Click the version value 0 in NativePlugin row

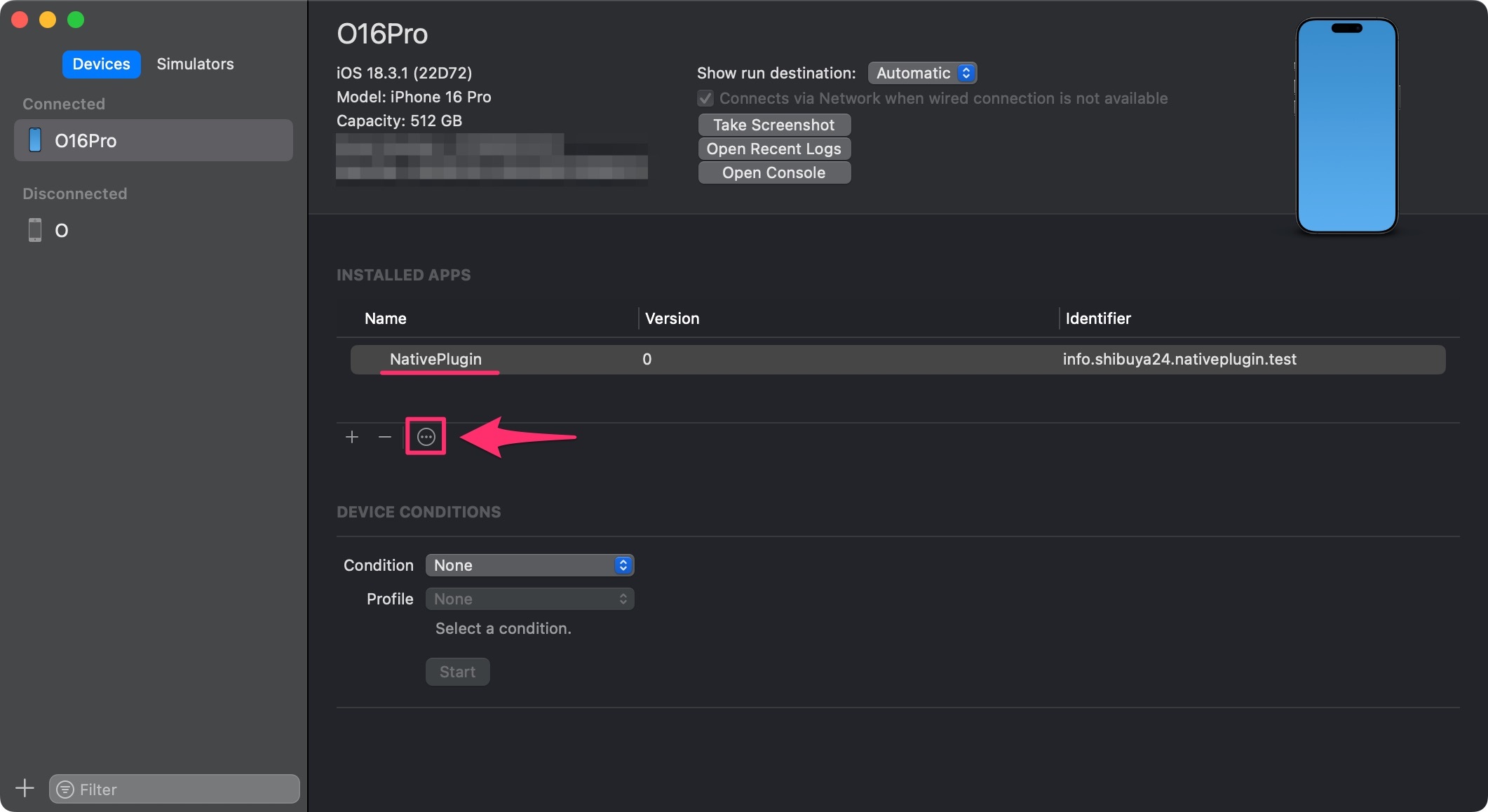[x=647, y=359]
